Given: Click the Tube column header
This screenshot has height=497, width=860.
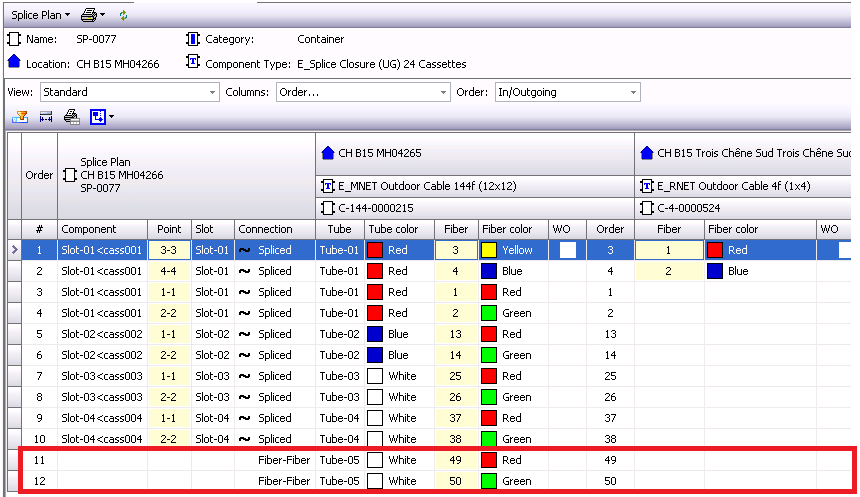Looking at the screenshot, I should tap(340, 229).
